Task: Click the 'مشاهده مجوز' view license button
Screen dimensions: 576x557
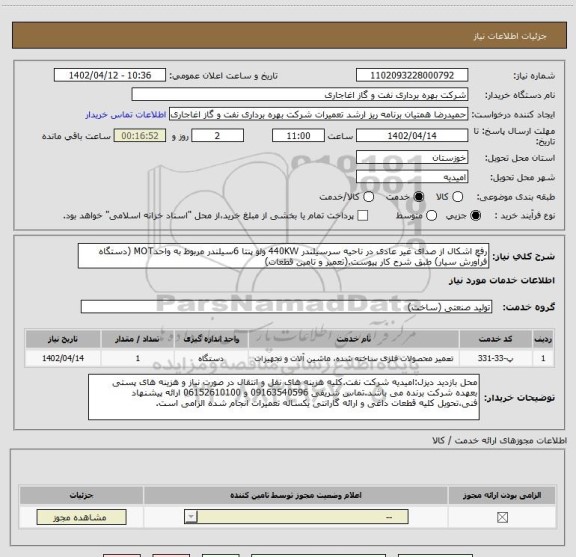Action: (82, 517)
